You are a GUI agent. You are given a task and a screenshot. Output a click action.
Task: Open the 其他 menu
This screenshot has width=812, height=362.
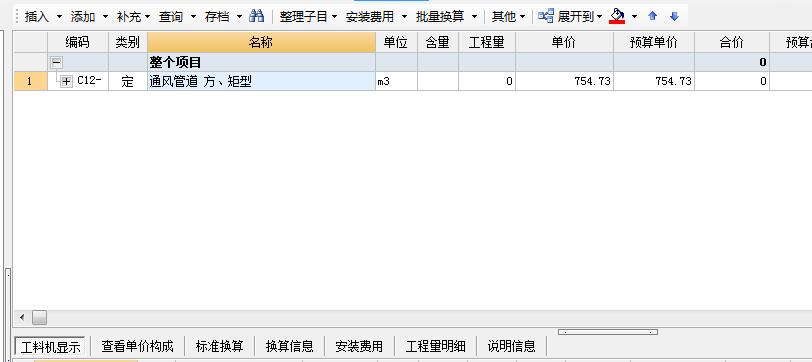click(508, 17)
